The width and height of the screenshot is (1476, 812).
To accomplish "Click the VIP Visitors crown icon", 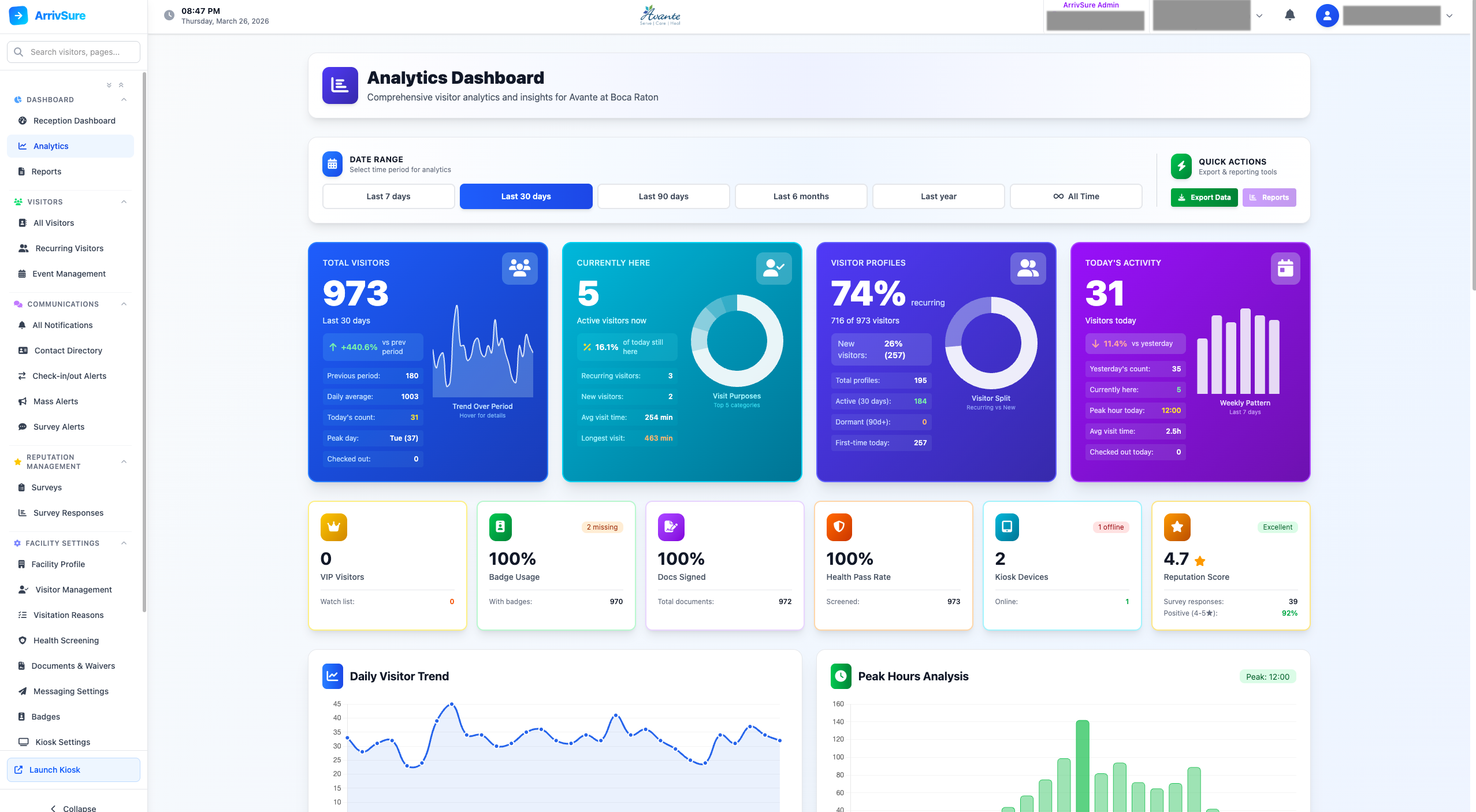I will (333, 527).
